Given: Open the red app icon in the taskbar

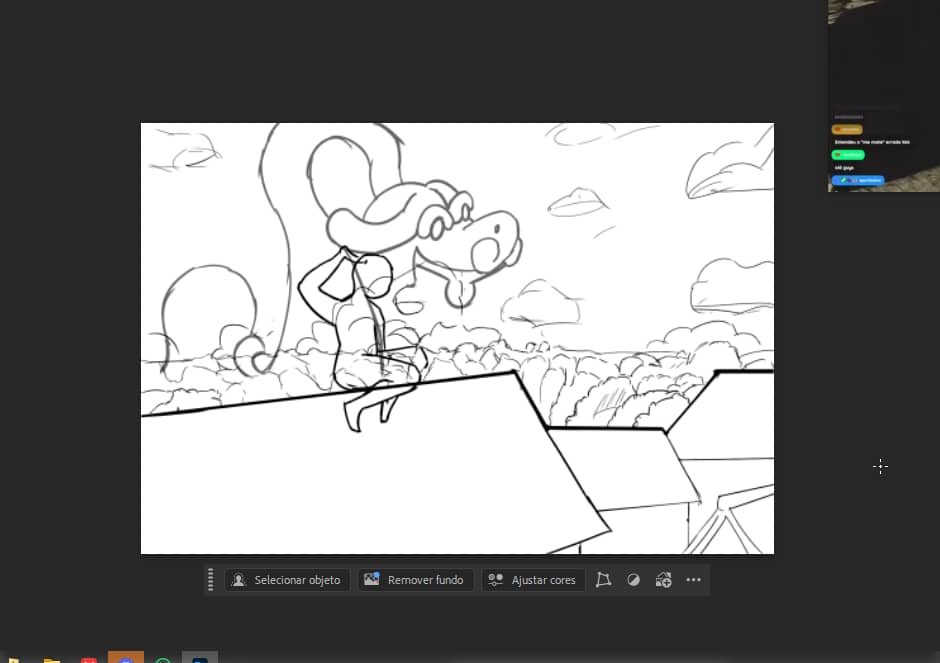Looking at the screenshot, I should click(89, 659).
